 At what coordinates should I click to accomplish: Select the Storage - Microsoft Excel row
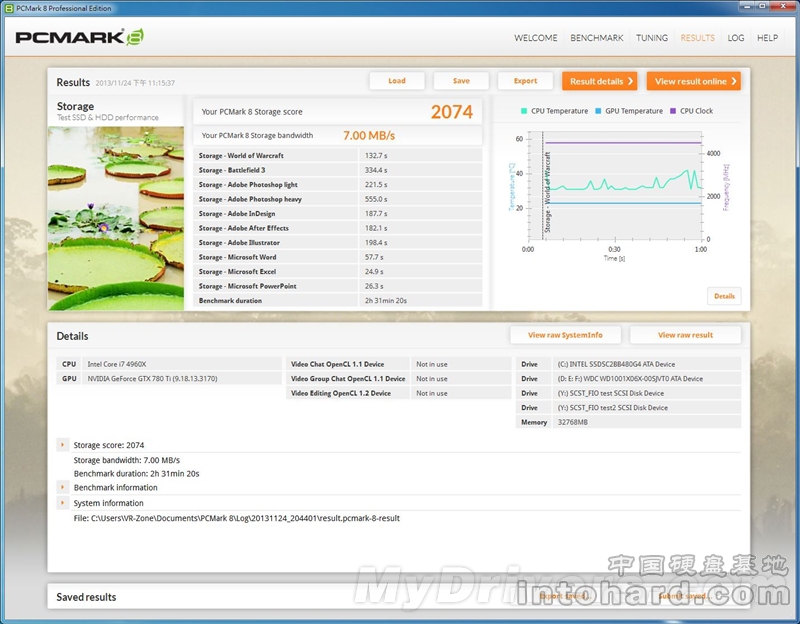[338, 271]
